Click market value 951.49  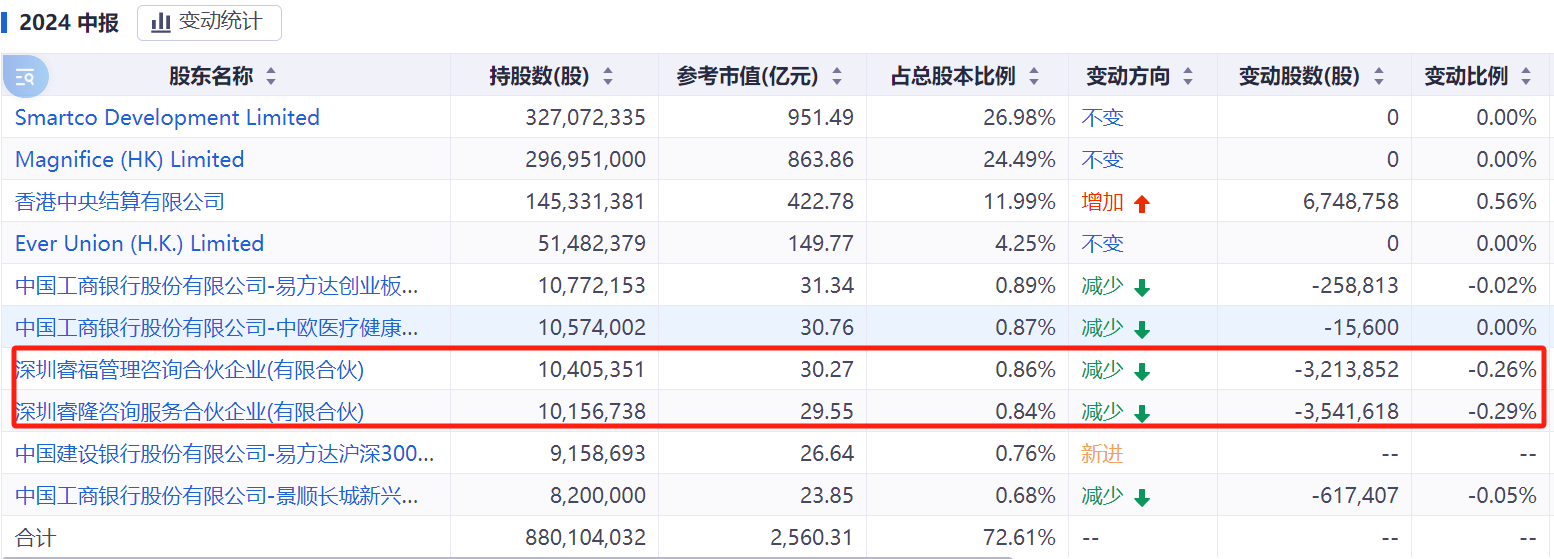pos(820,117)
